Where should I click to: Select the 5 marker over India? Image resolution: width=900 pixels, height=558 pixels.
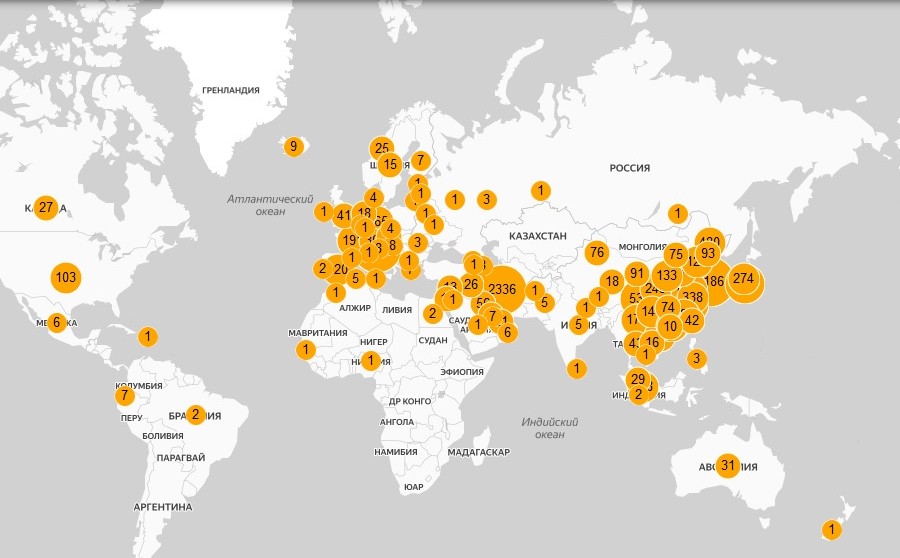pyautogui.click(x=579, y=325)
